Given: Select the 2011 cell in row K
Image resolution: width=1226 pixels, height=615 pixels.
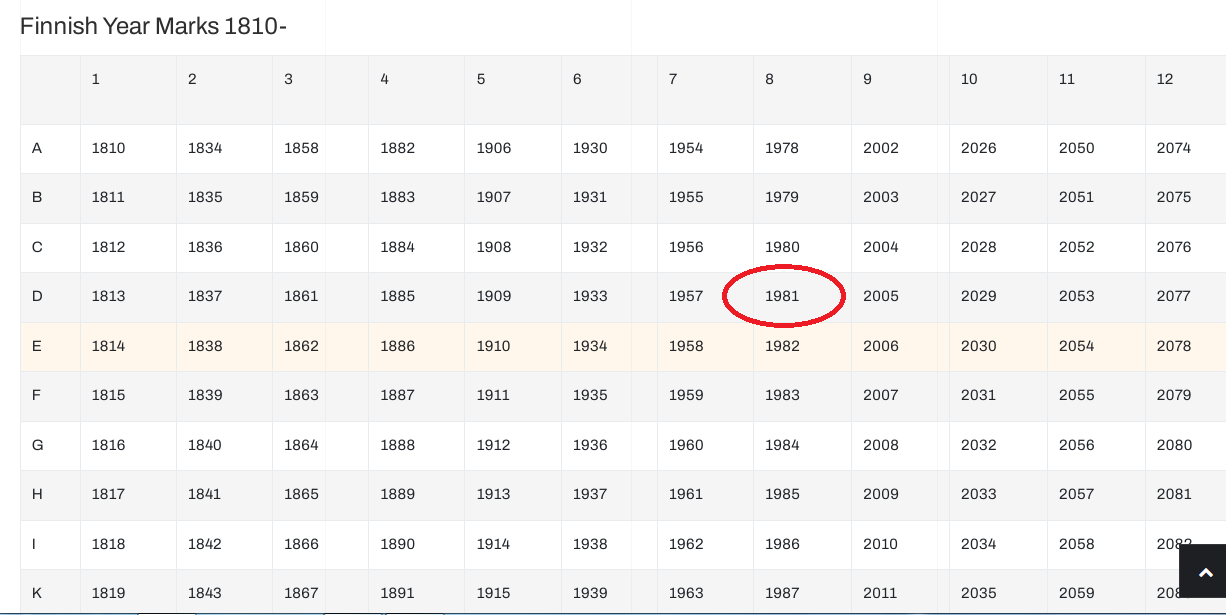Looking at the screenshot, I should tap(881, 593).
